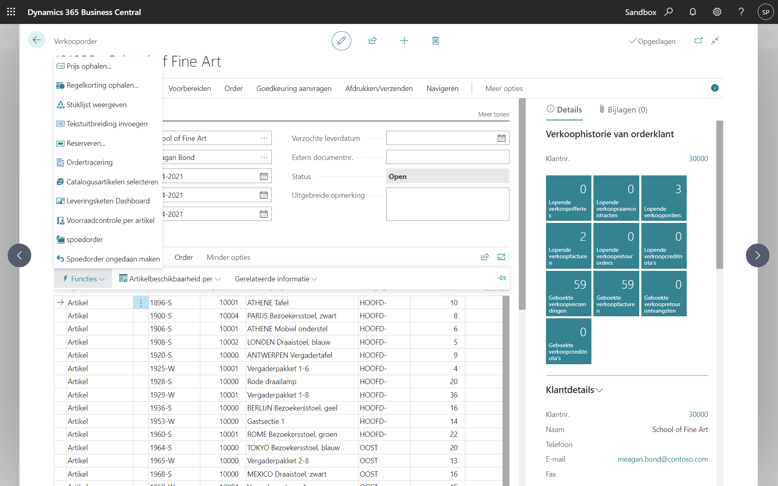
Task: Open the settings gear icon
Action: (717, 11)
